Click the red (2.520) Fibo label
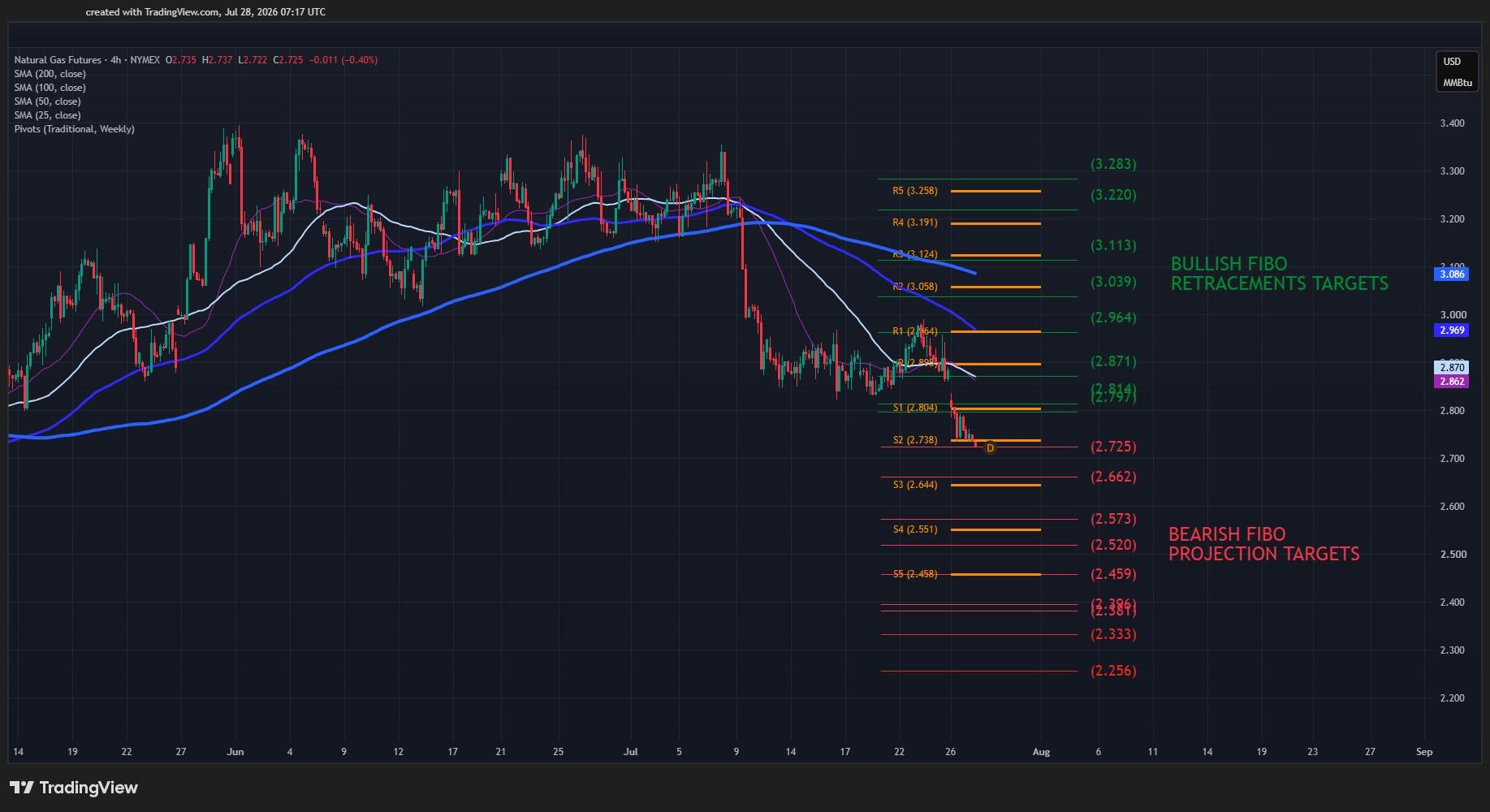This screenshot has width=1490, height=812. (x=1113, y=545)
